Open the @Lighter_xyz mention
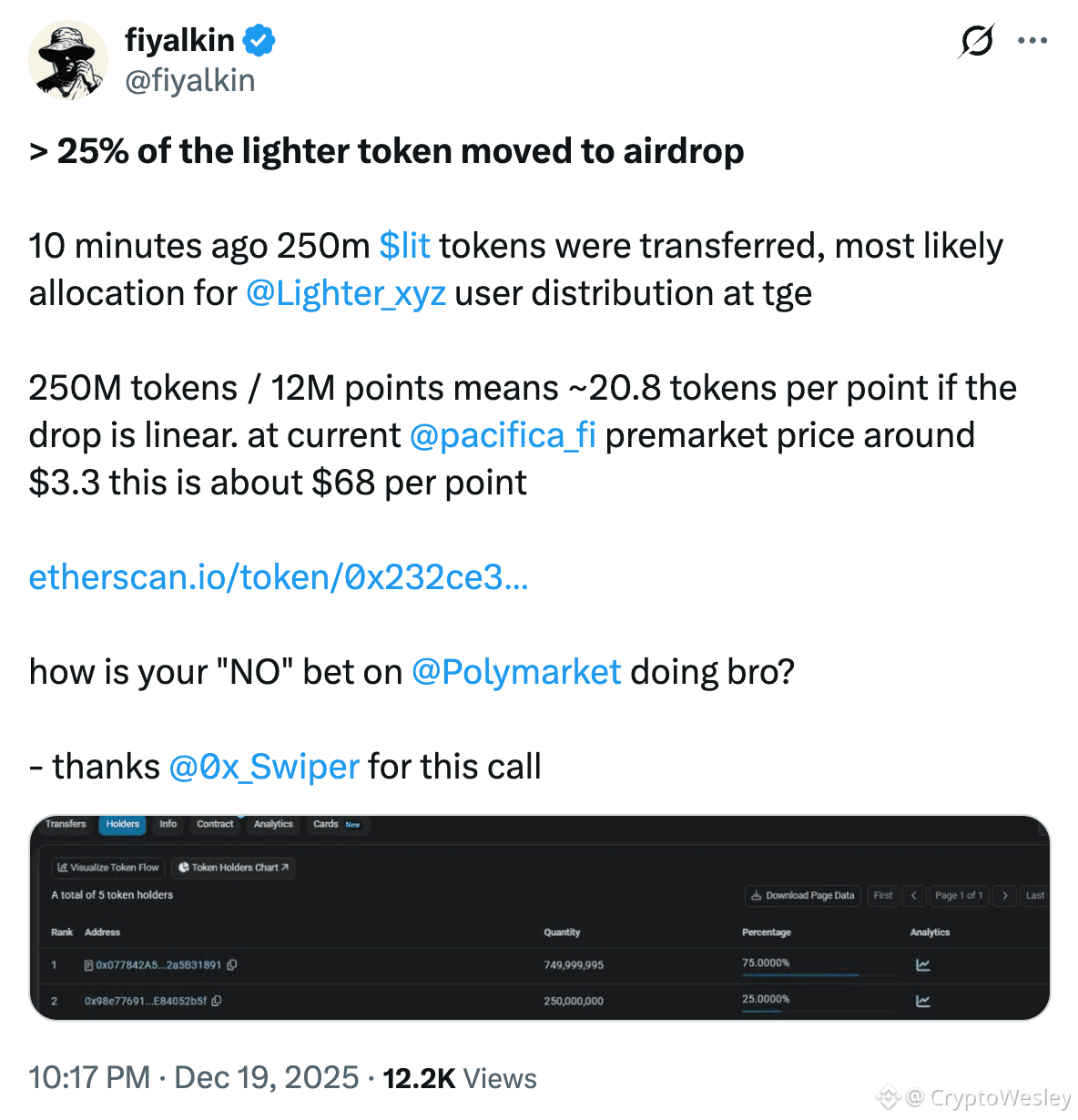 pos(346,293)
